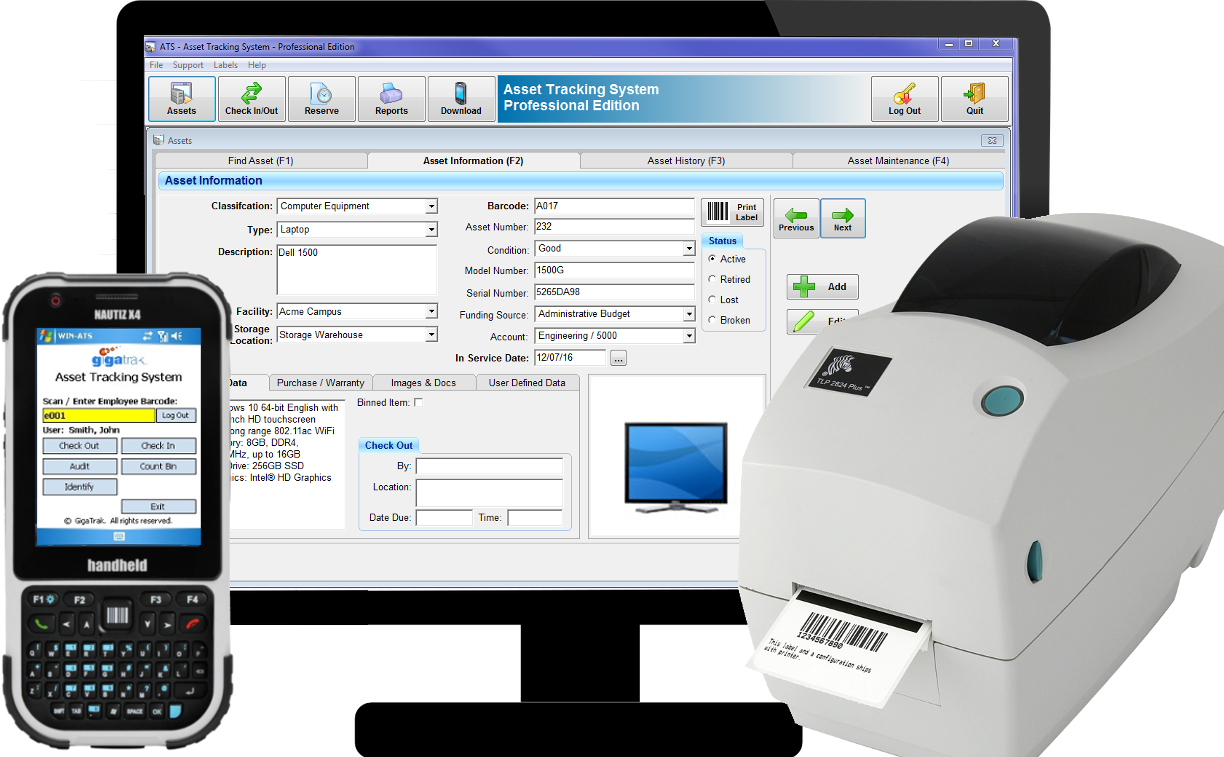
Task: Tap the Identify button on the handheld
Action: [x=79, y=487]
